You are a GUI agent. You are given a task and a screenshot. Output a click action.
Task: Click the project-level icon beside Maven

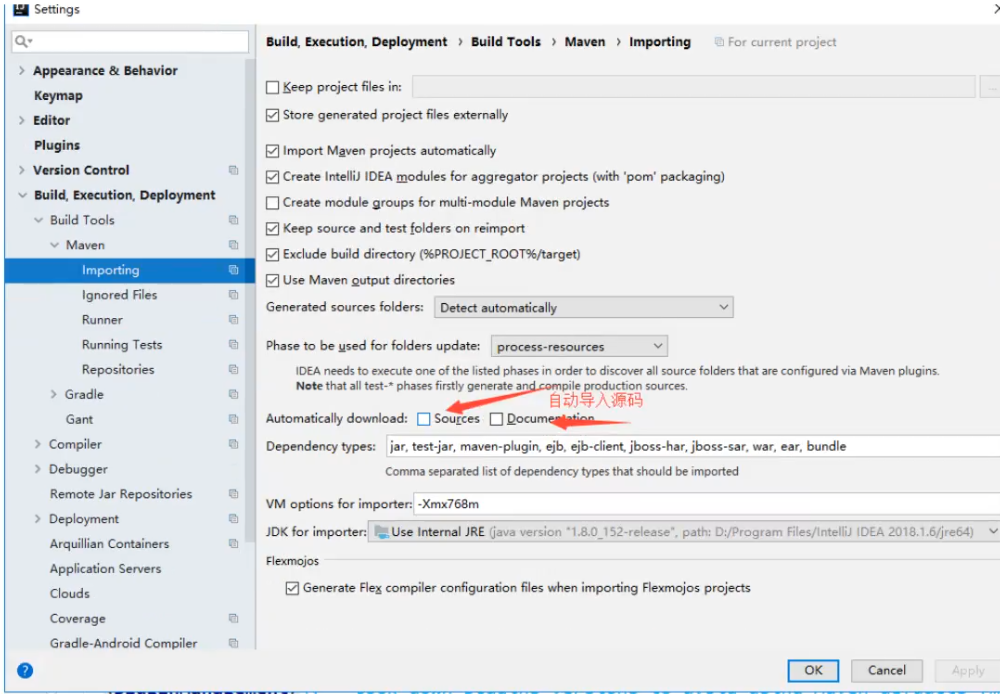233,245
